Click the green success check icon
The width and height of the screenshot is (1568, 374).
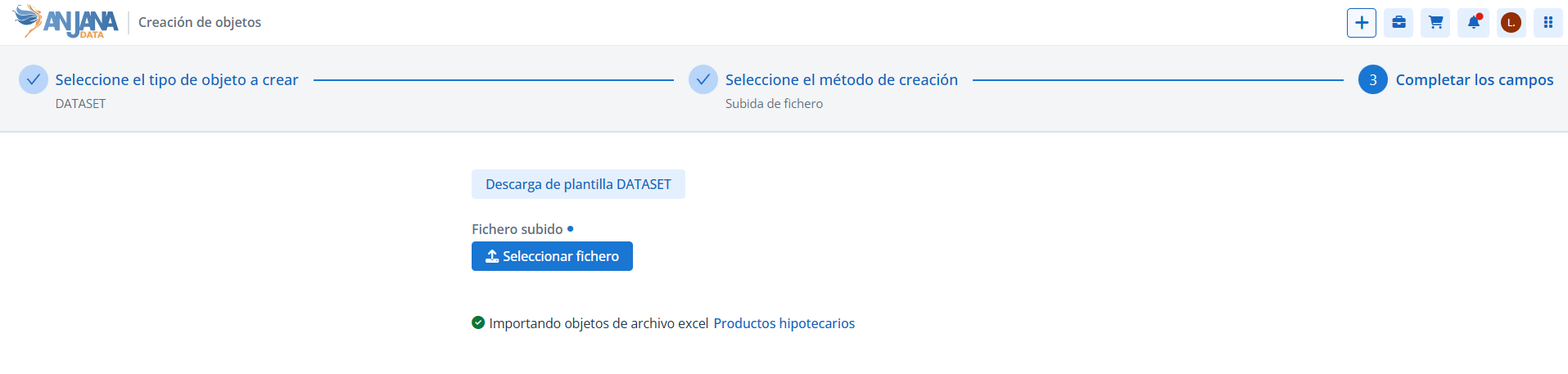pos(478,322)
